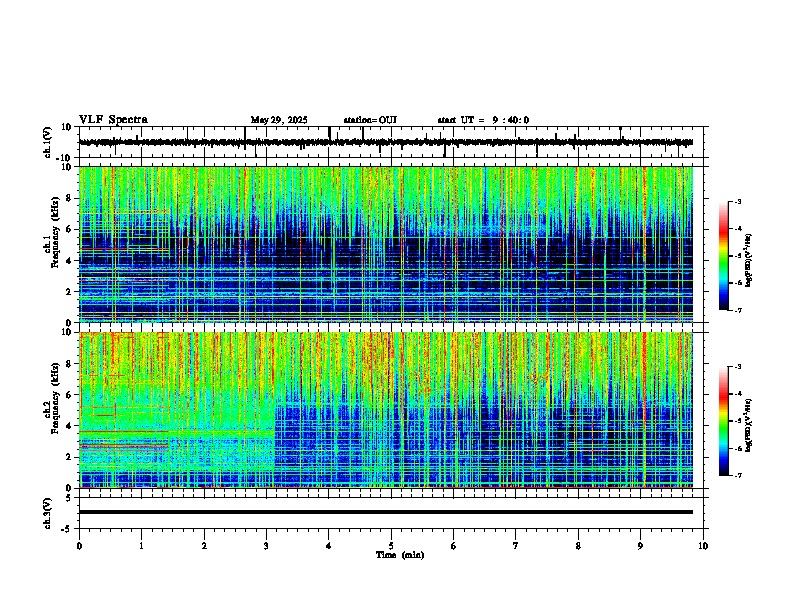The width and height of the screenshot is (792, 612).
Task: Click the time axis tick label "3"
Action: coord(266,546)
